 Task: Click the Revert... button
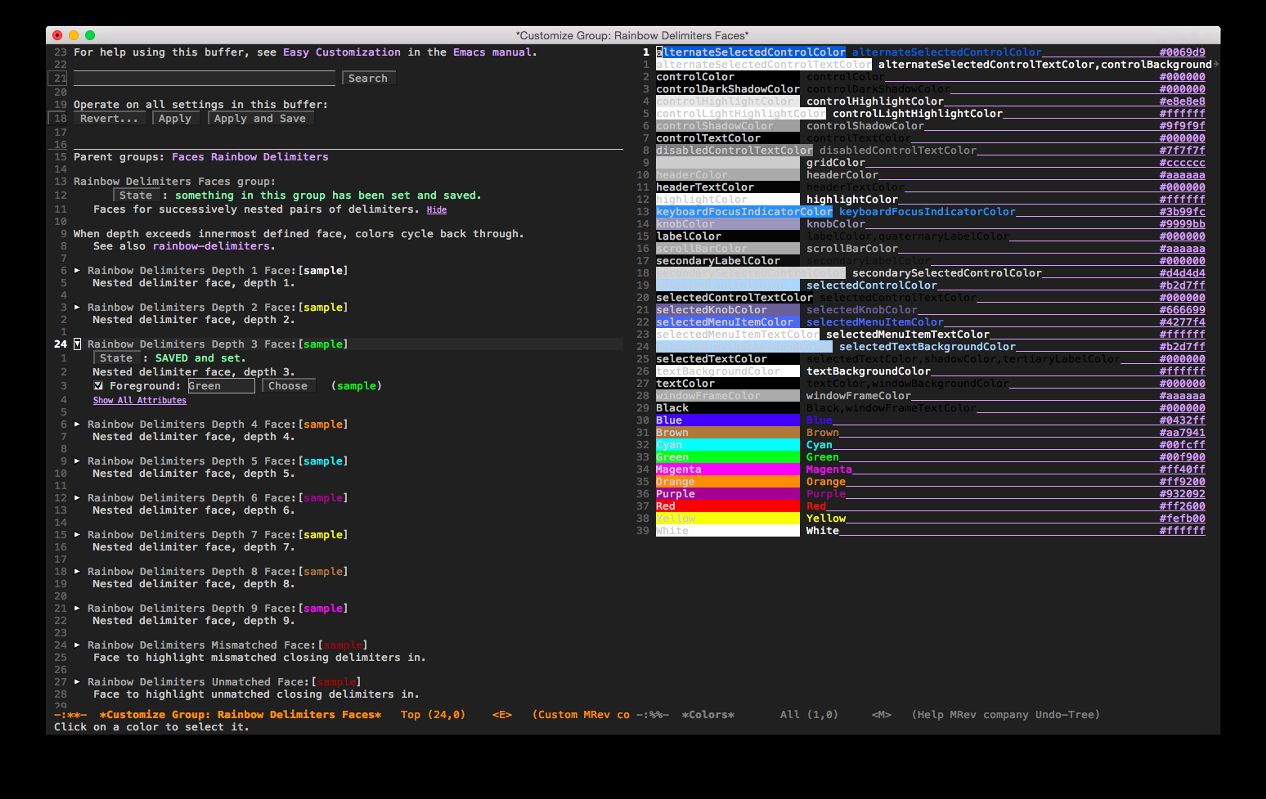point(109,118)
